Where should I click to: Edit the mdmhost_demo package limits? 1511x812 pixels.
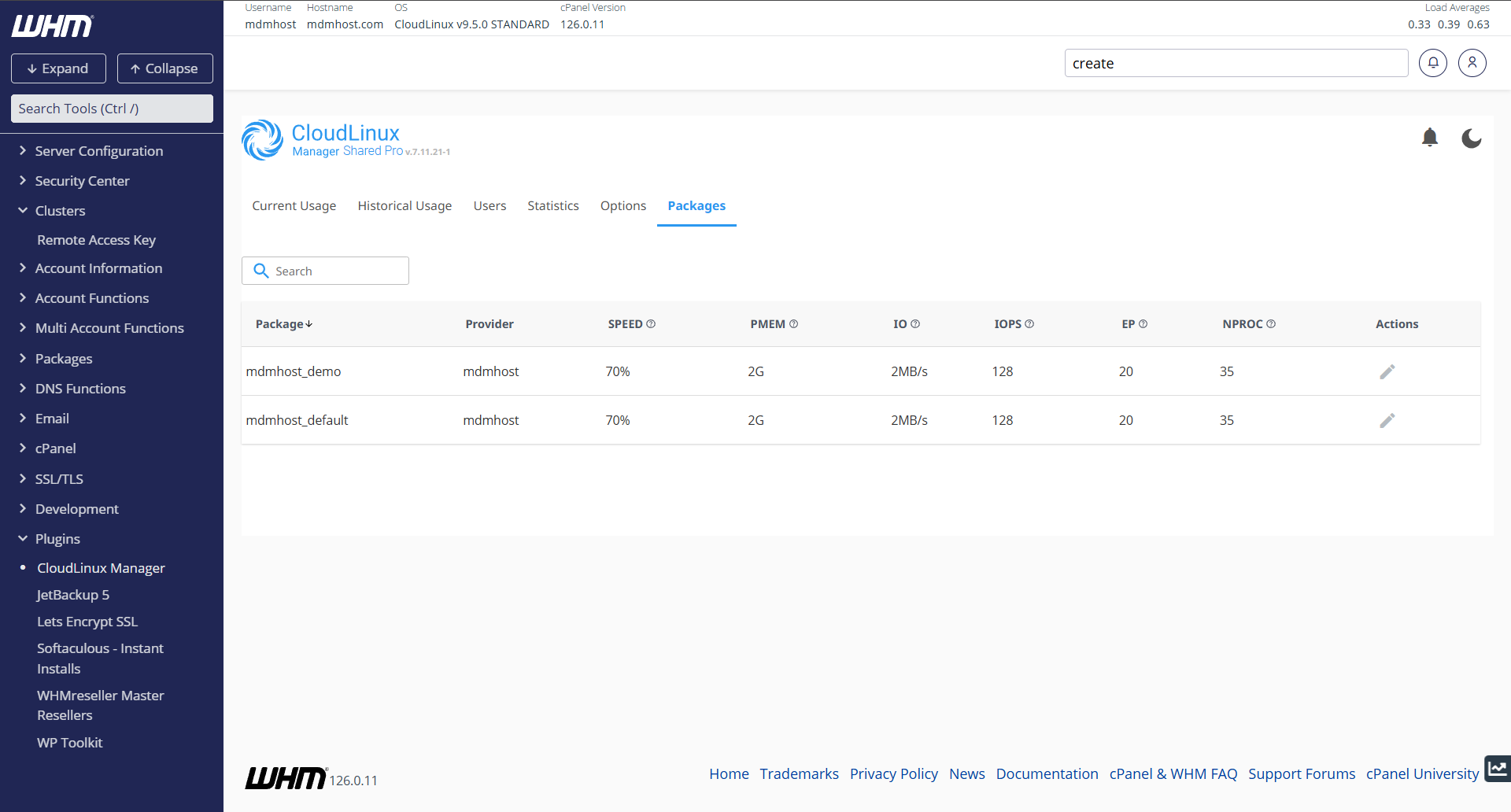pos(1387,371)
